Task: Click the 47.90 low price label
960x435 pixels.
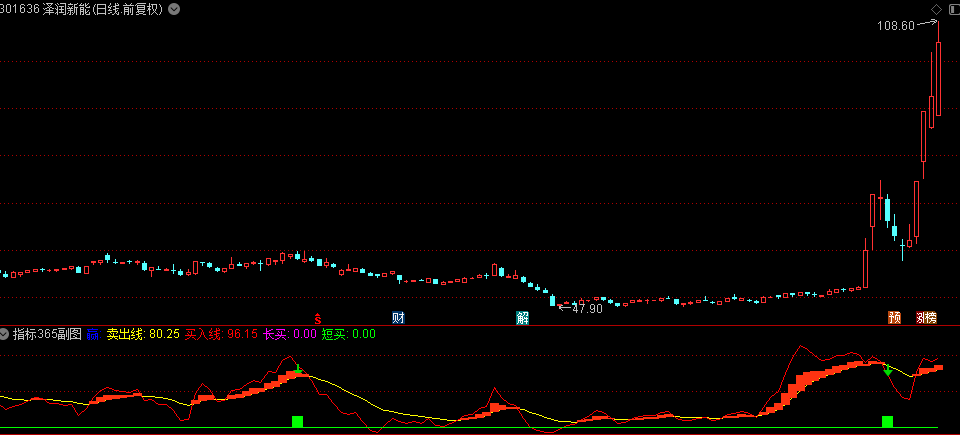Action: [x=587, y=308]
